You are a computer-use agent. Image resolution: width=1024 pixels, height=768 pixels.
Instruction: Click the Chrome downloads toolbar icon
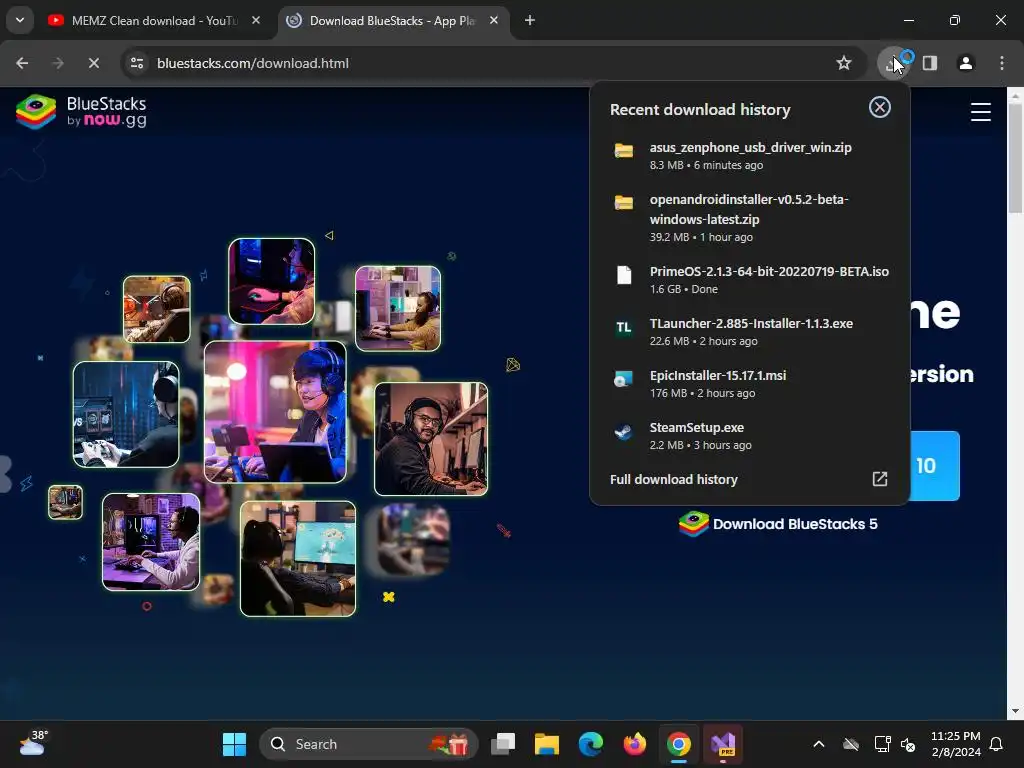(894, 63)
